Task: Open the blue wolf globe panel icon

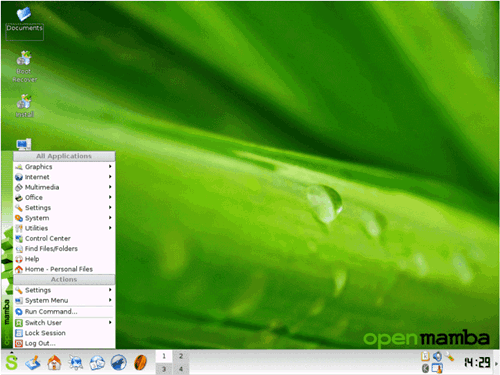Action: click(119, 363)
